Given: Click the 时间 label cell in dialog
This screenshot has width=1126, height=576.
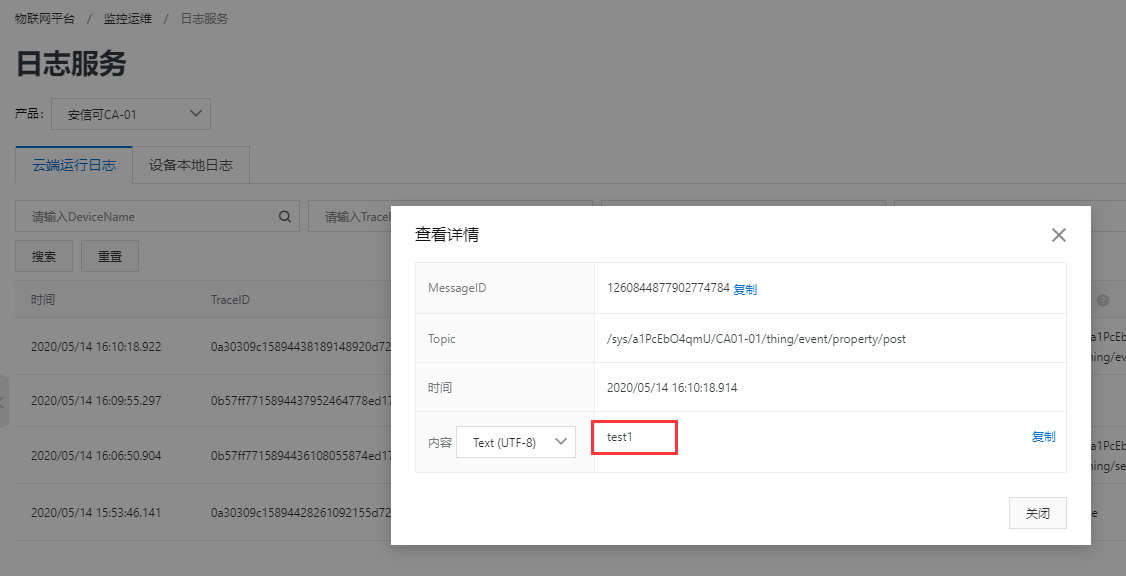Looking at the screenshot, I should [505, 388].
